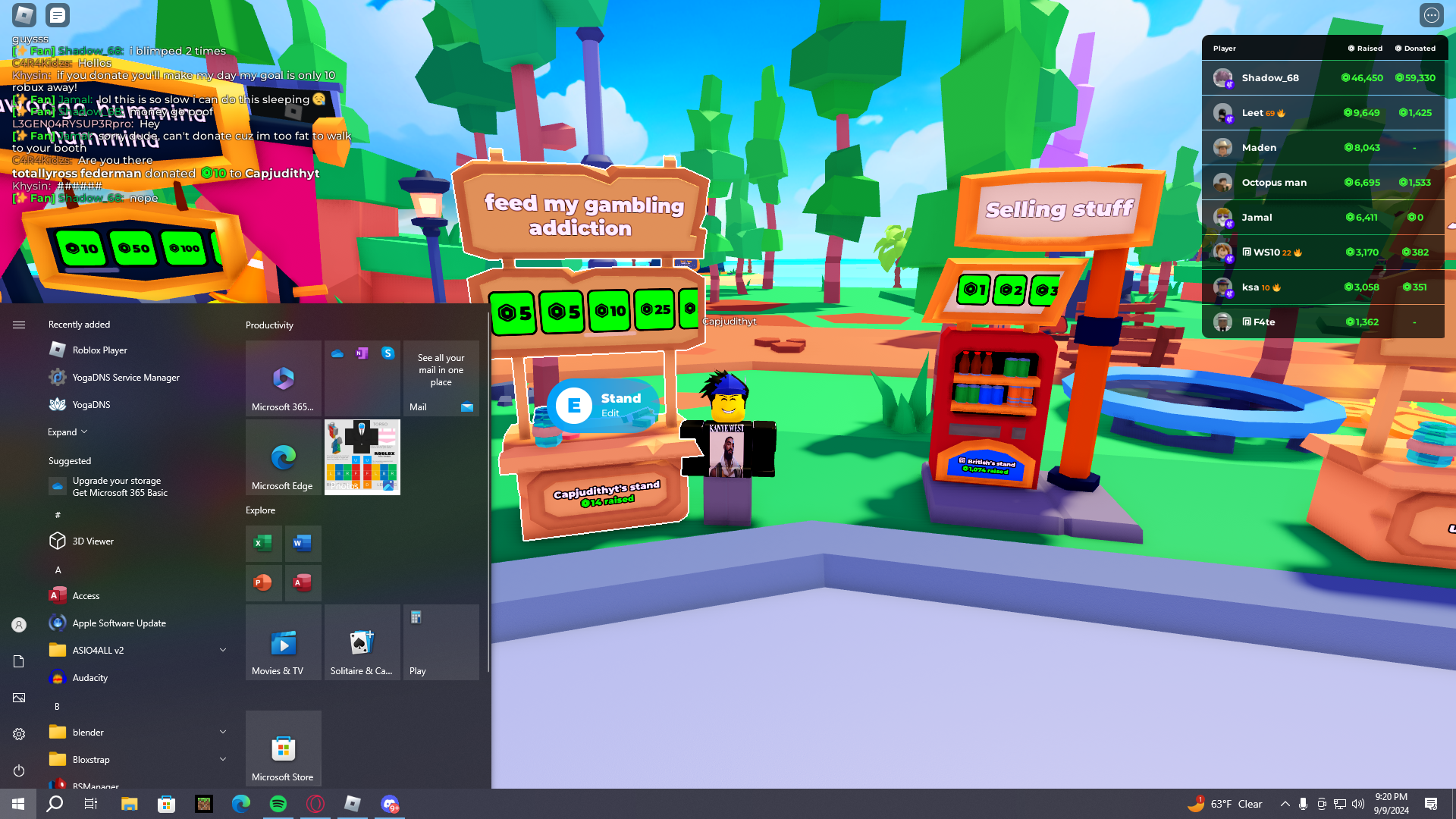Open the Discord taskbar icon
The height and width of the screenshot is (819, 1456).
tap(390, 804)
